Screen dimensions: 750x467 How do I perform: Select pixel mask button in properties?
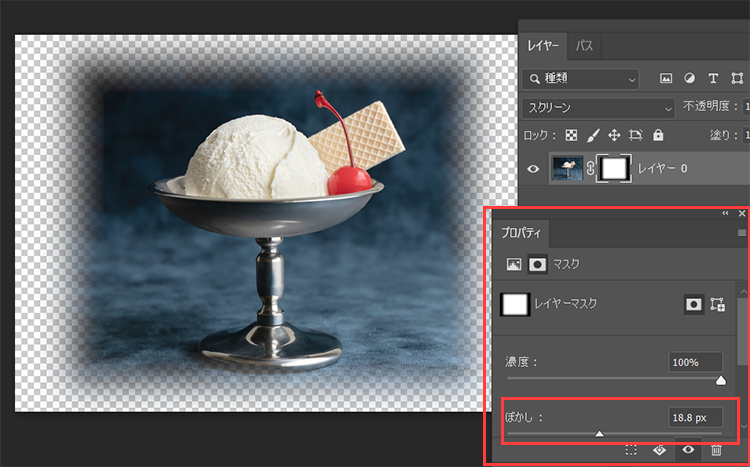pyautogui.click(x=694, y=304)
